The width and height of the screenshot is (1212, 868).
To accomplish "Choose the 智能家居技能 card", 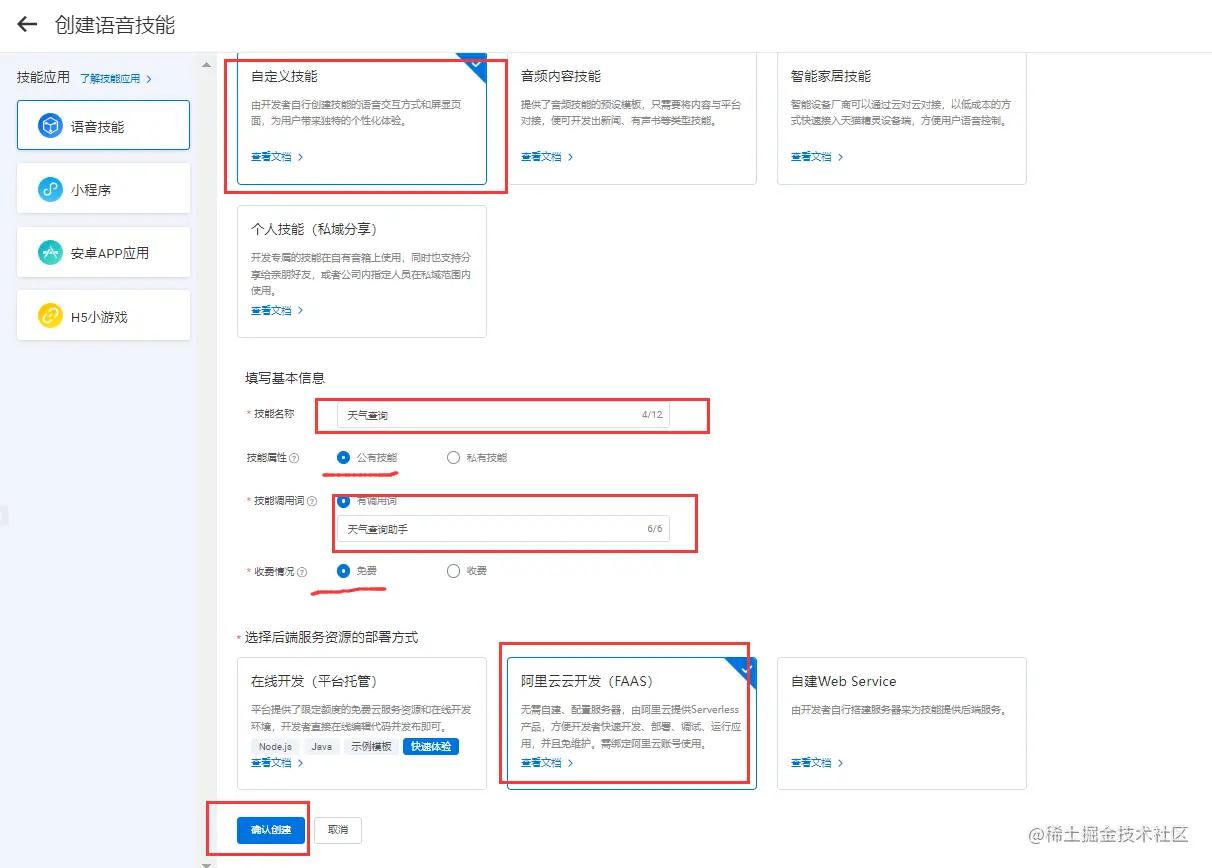I will click(x=902, y=118).
